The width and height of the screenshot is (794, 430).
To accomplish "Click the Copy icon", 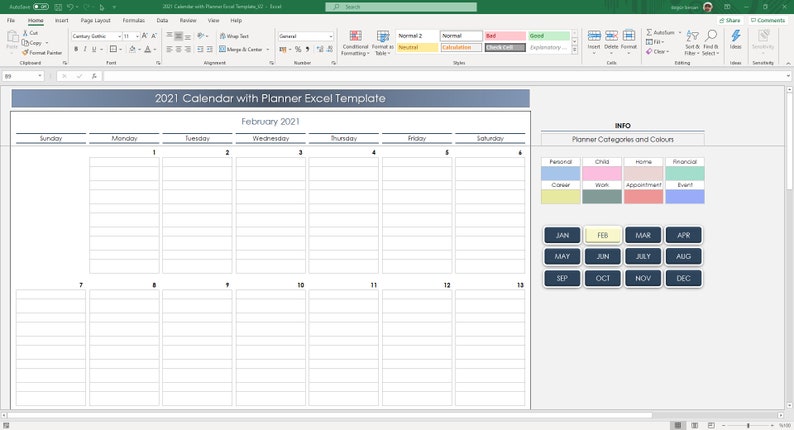I will 26,43.
